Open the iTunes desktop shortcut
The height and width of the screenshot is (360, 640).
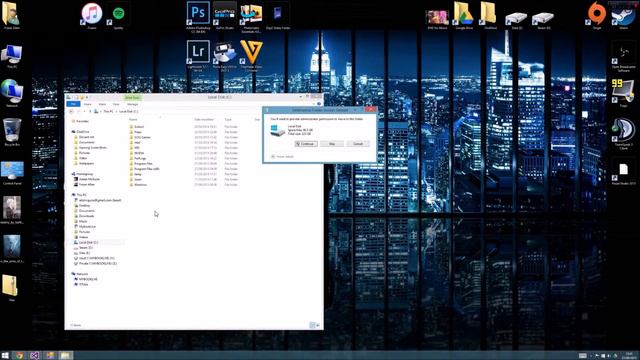pos(92,16)
